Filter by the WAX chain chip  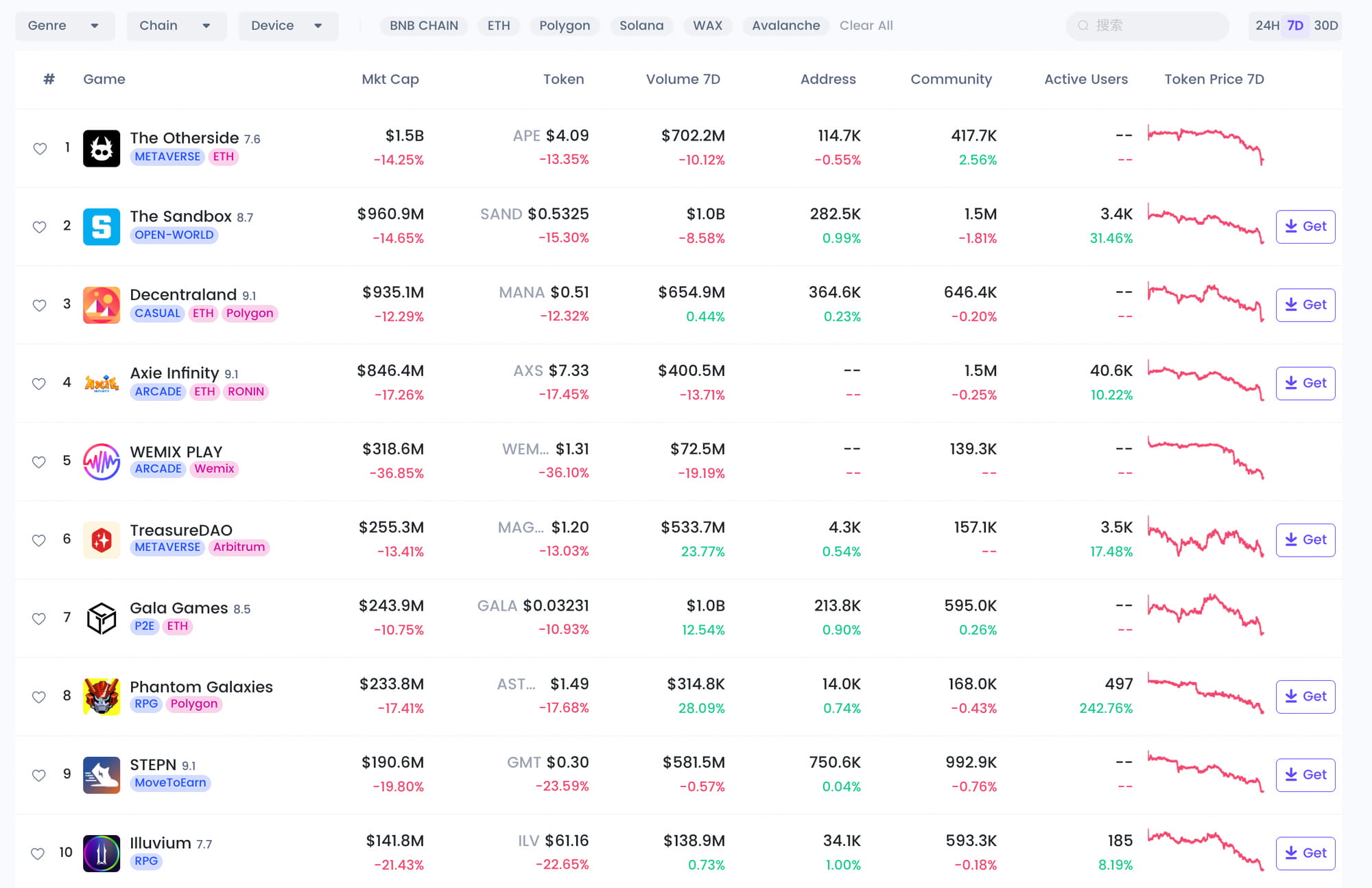[707, 25]
